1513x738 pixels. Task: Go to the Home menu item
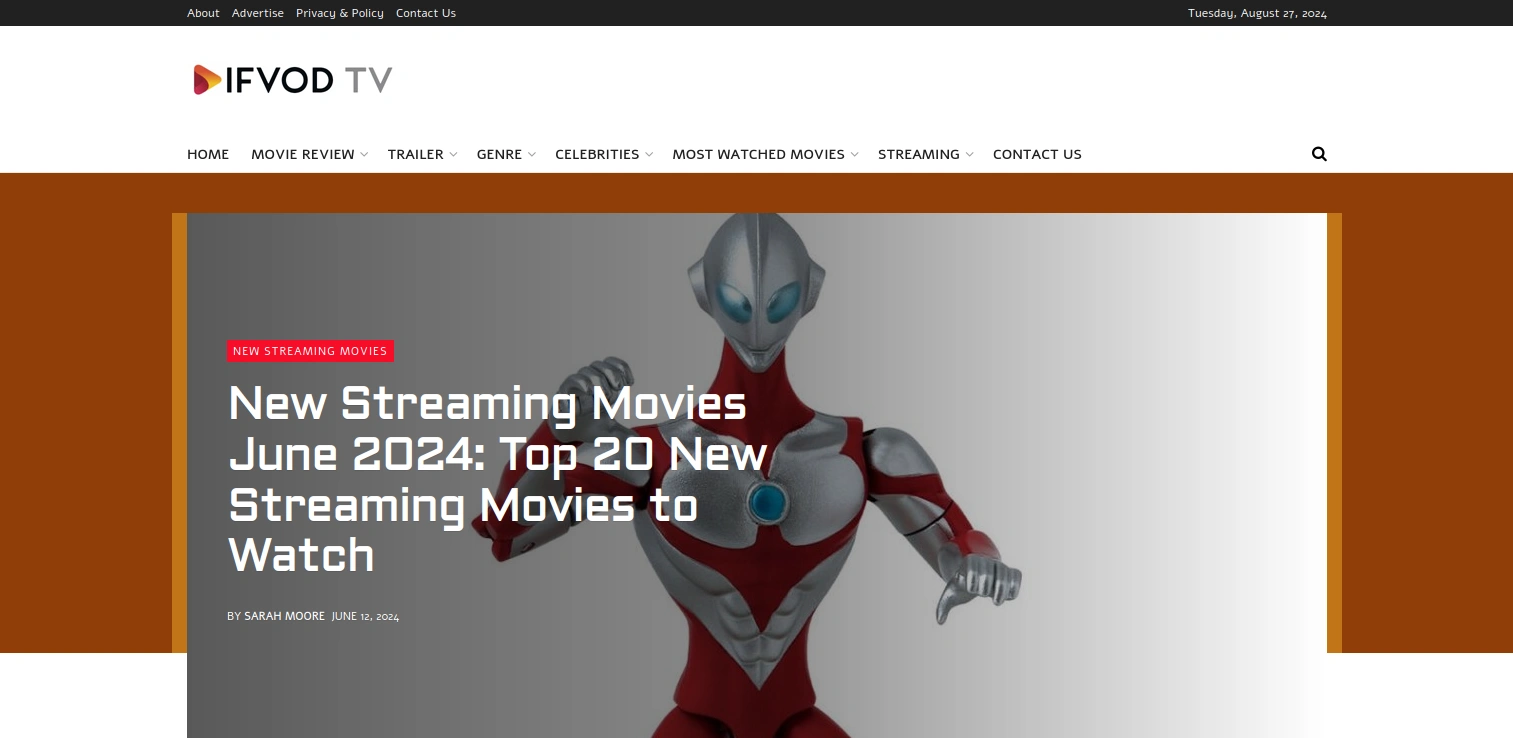208,154
